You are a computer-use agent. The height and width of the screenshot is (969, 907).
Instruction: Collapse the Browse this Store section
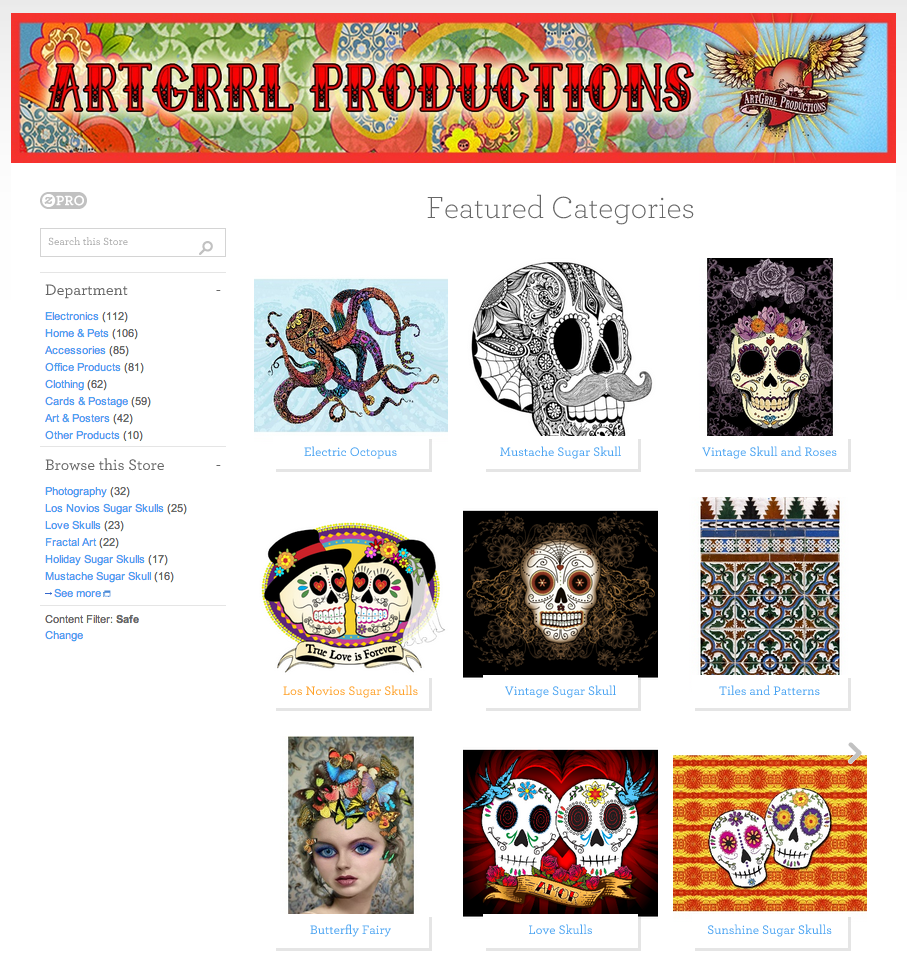click(x=218, y=465)
